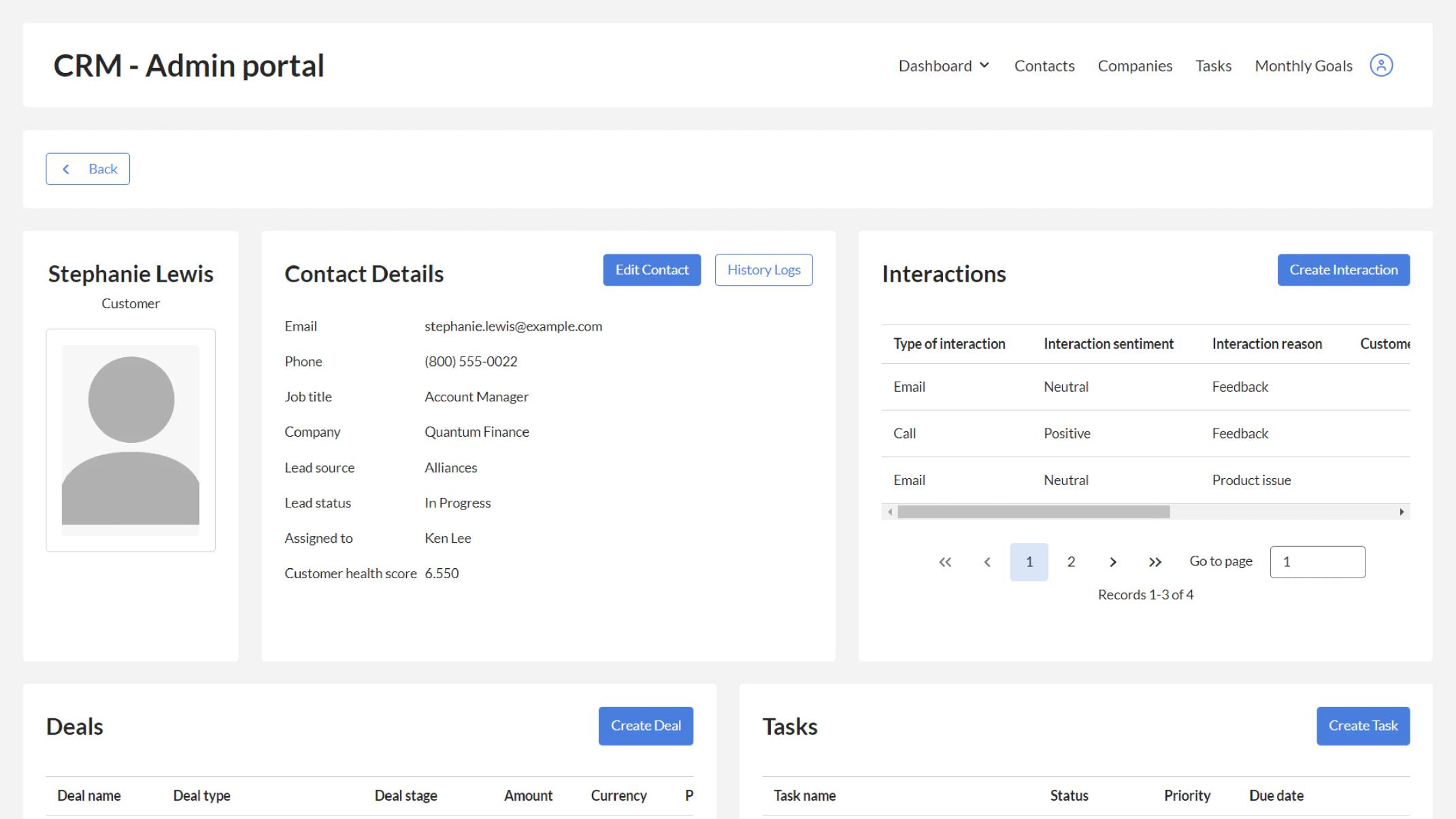Jump to first interactions page with double-left arrow
Image resolution: width=1456 pixels, height=819 pixels.
pyautogui.click(x=945, y=562)
